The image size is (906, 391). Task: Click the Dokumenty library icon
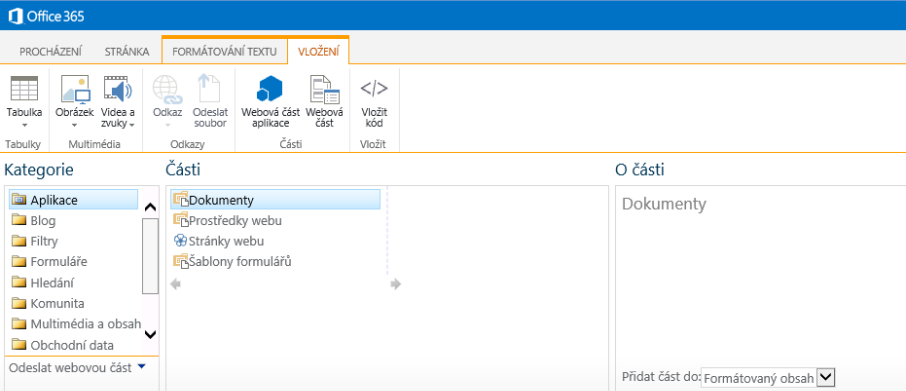[x=181, y=200]
